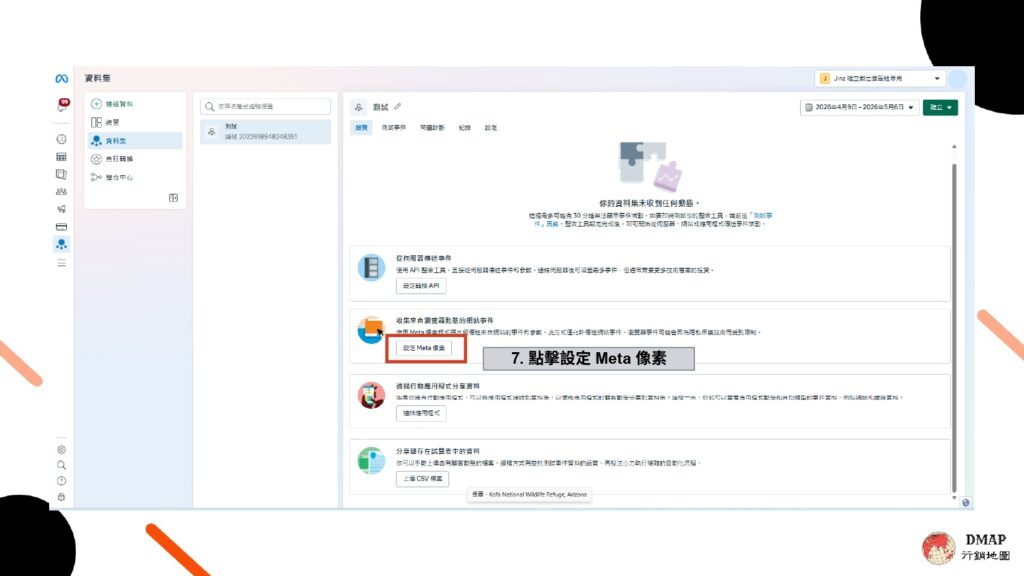Select 測試 dataset row in list
This screenshot has height=576, width=1024.
[265, 131]
